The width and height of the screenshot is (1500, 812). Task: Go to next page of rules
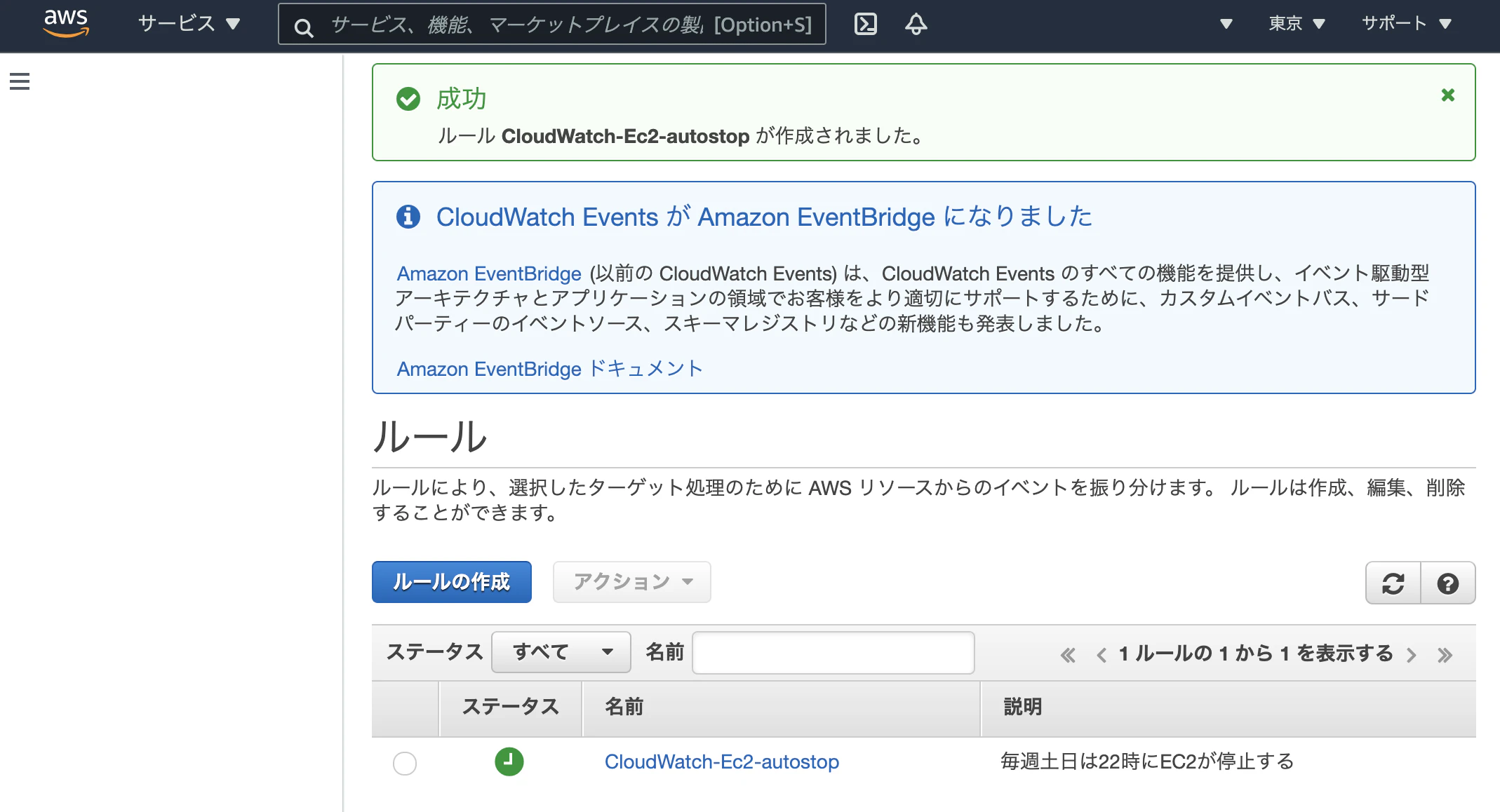coord(1412,655)
